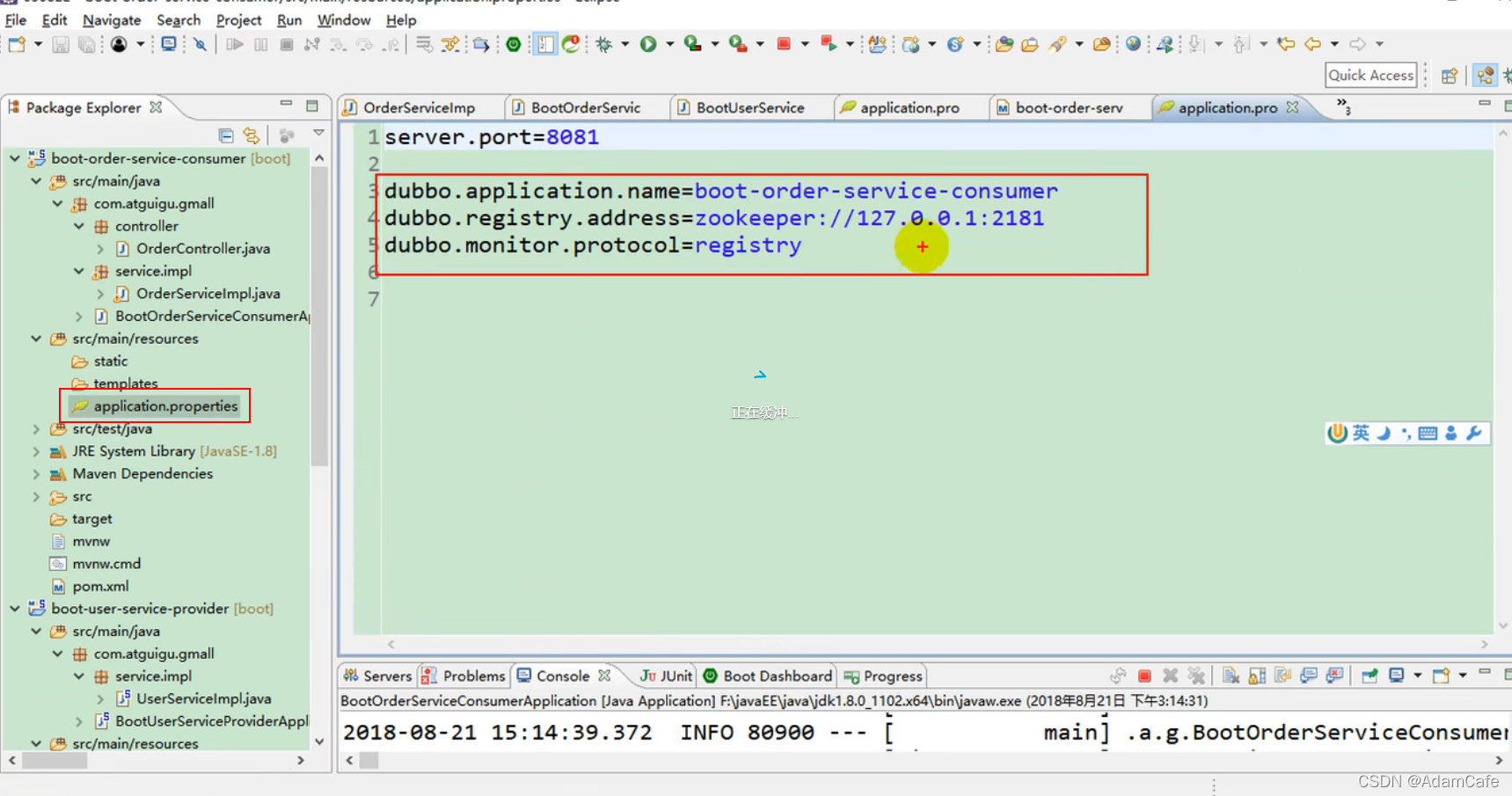Click the pause Suspend toolbar icon
1512x796 pixels.
[261, 44]
